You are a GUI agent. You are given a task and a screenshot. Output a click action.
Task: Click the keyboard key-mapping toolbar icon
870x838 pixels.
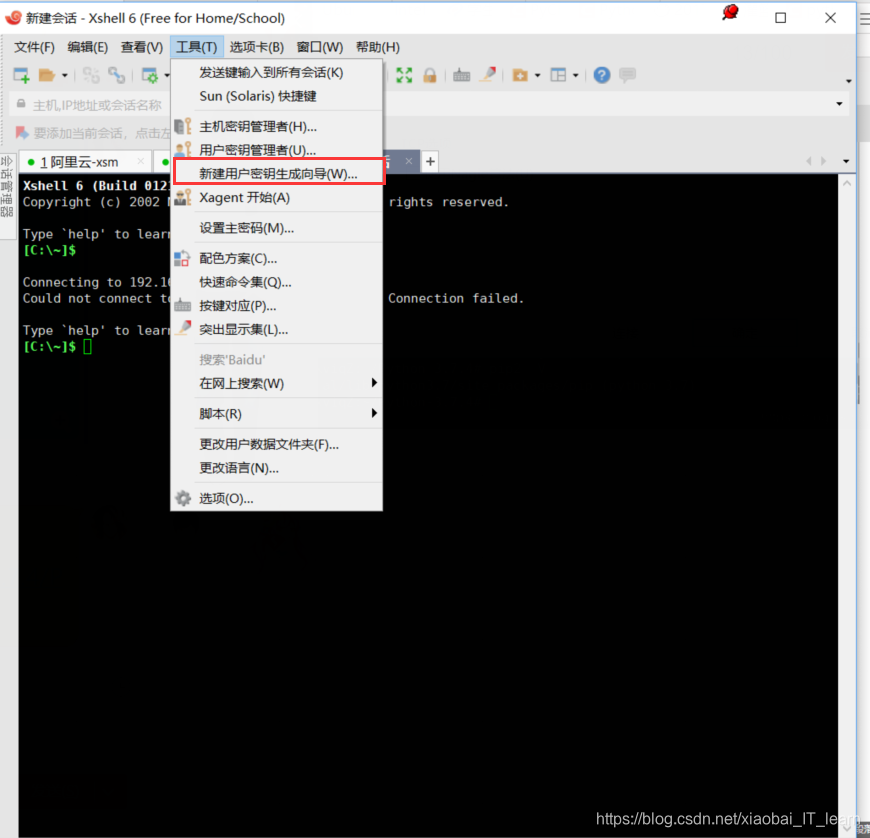coord(461,75)
